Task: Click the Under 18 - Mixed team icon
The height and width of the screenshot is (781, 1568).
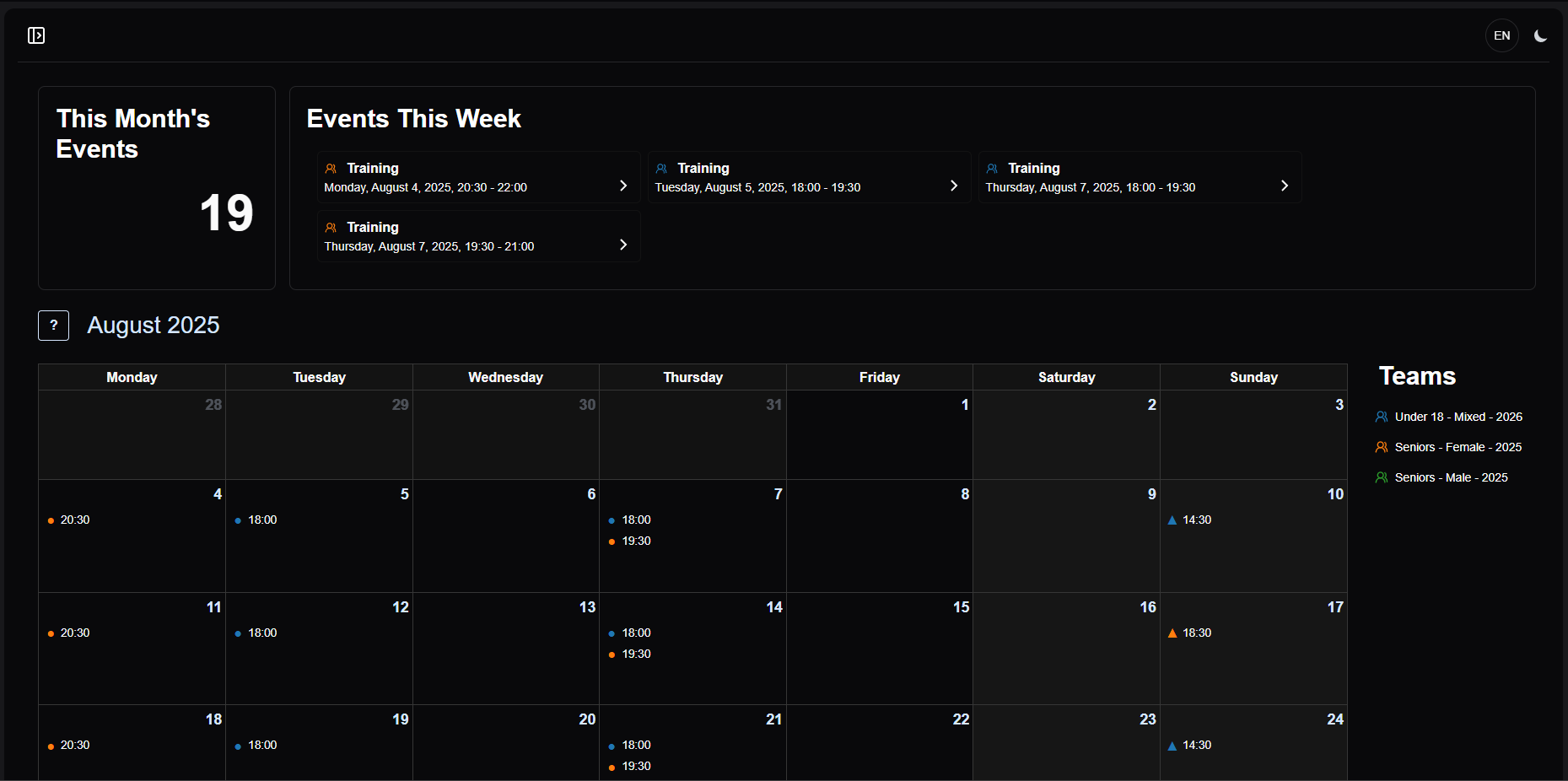Action: point(1382,417)
